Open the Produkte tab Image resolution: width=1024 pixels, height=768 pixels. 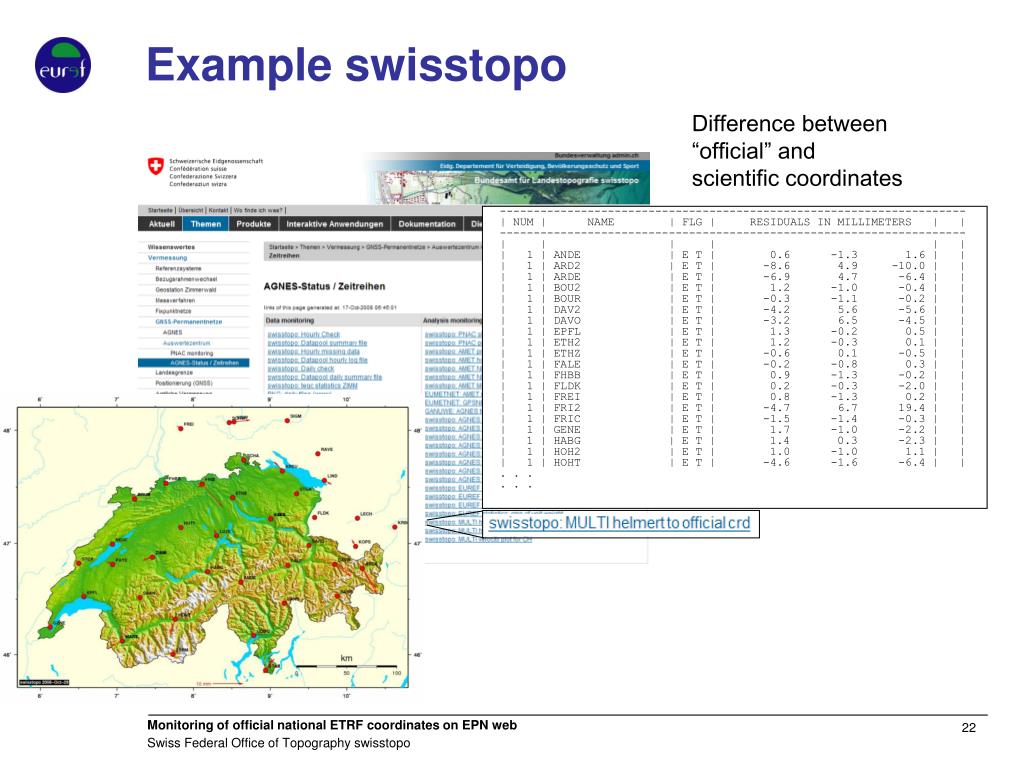pyautogui.click(x=253, y=224)
